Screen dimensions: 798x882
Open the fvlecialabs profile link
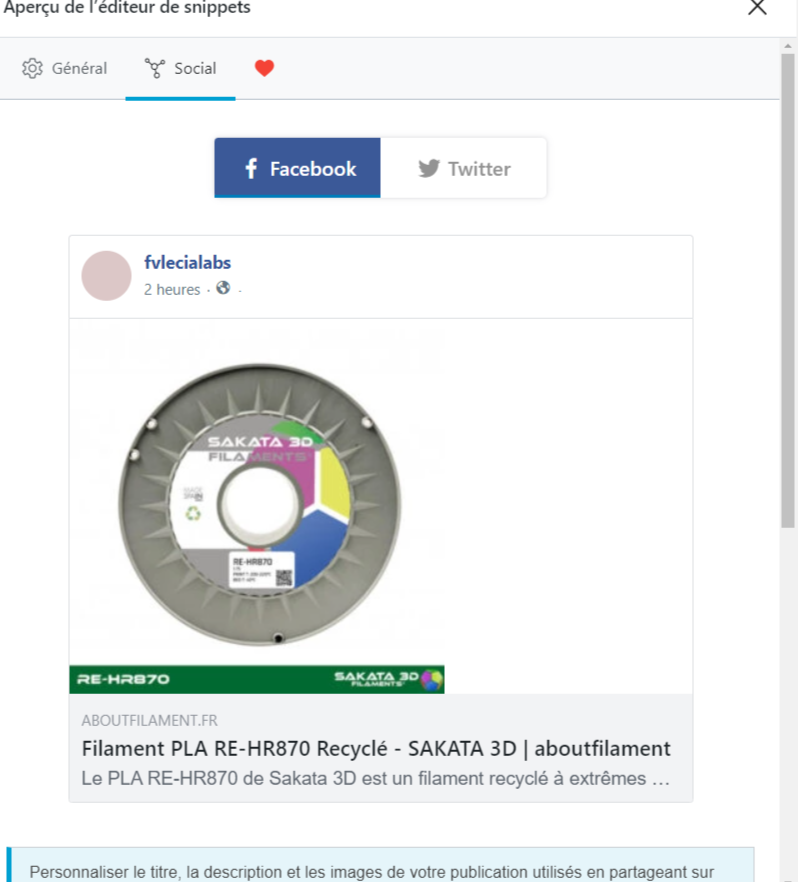click(x=187, y=263)
